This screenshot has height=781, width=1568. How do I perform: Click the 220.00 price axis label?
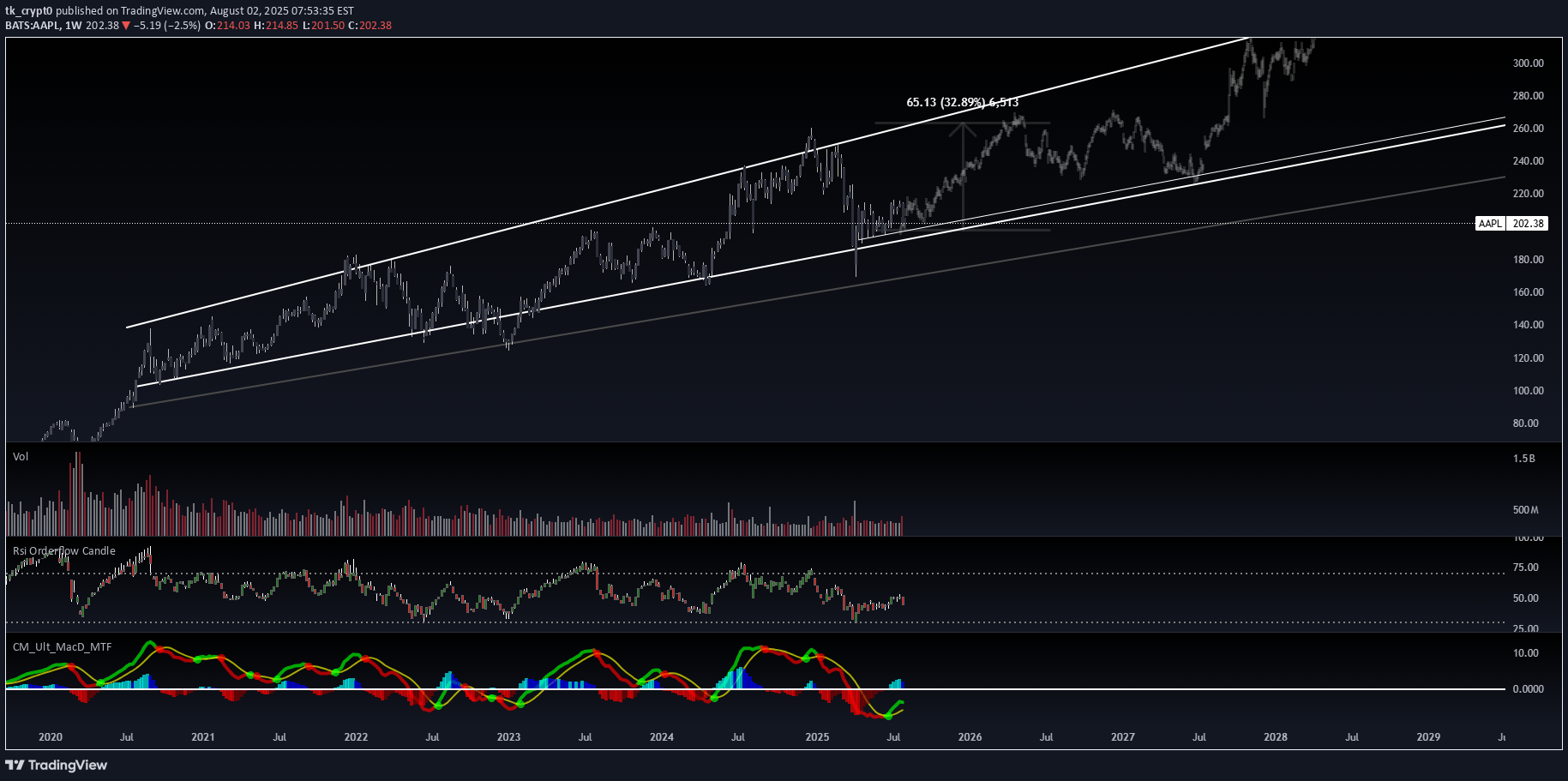pyautogui.click(x=1529, y=194)
